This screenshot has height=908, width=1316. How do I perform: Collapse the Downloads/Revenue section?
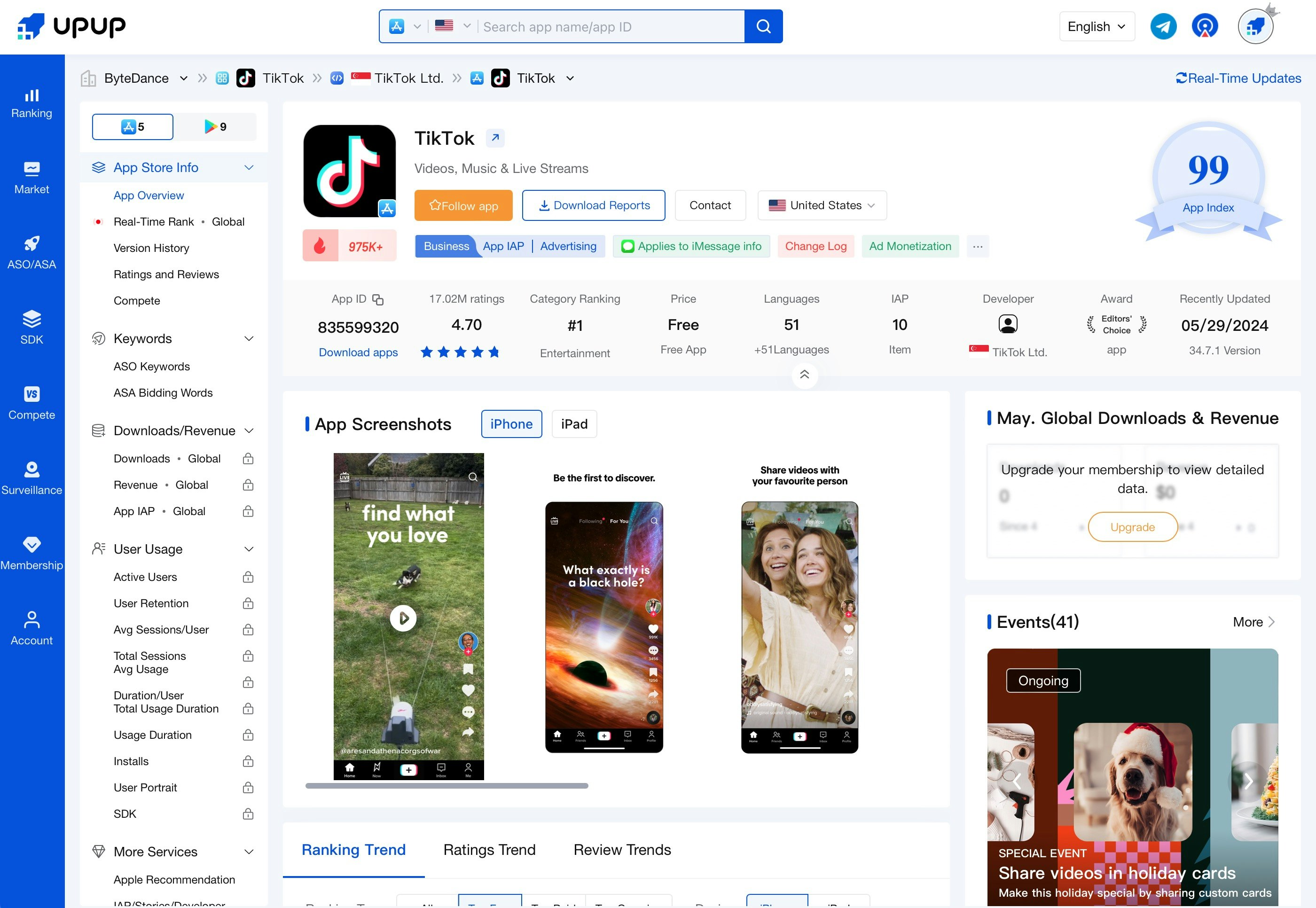coord(249,431)
